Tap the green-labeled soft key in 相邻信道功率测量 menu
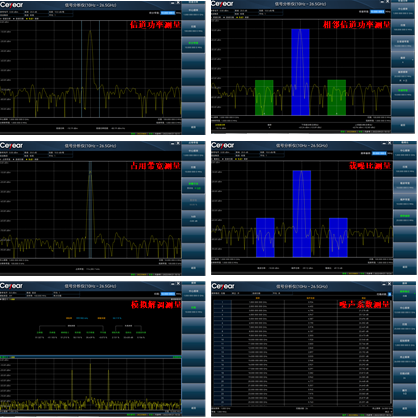418x418 pixels. pos(403,92)
